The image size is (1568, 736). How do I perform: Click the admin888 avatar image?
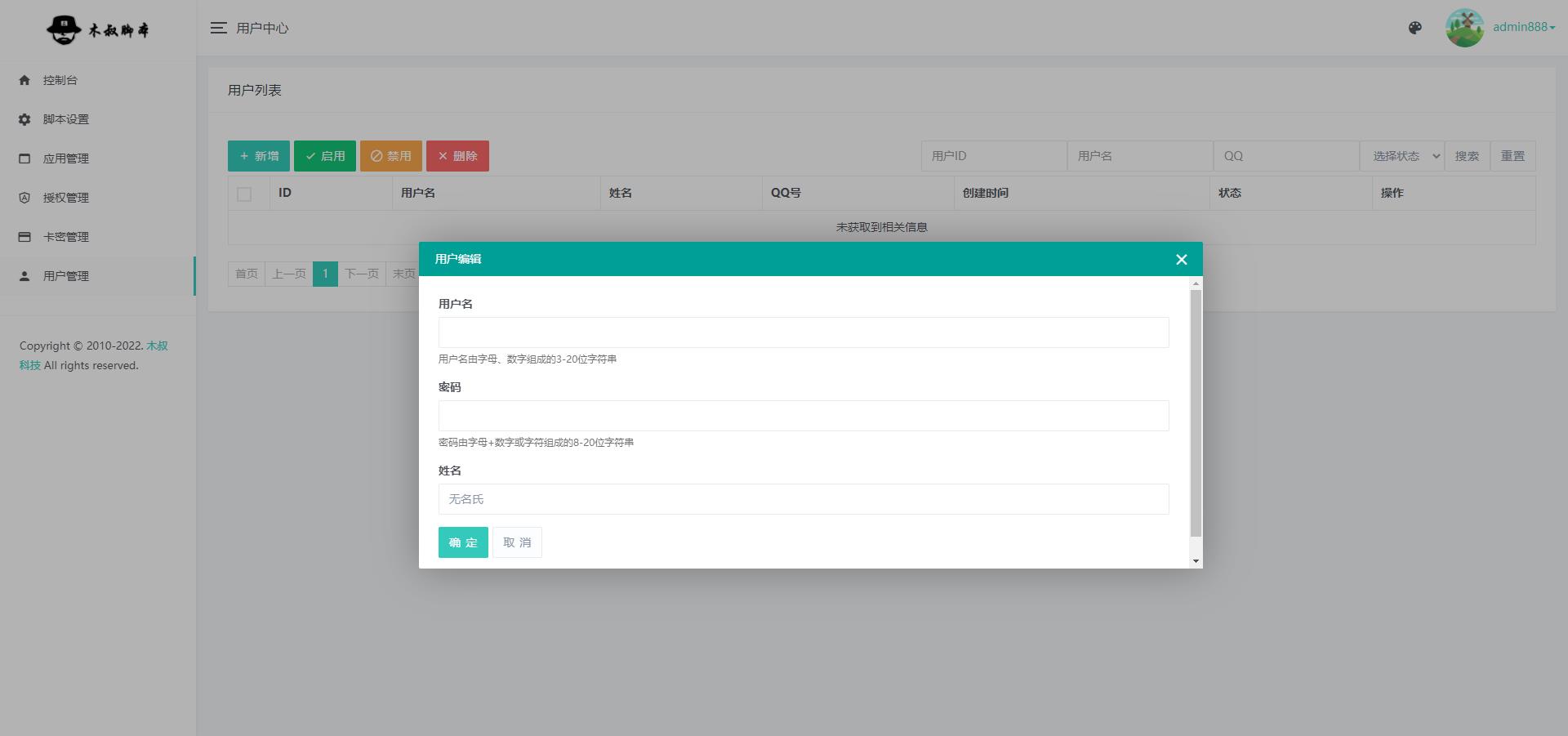(1464, 28)
